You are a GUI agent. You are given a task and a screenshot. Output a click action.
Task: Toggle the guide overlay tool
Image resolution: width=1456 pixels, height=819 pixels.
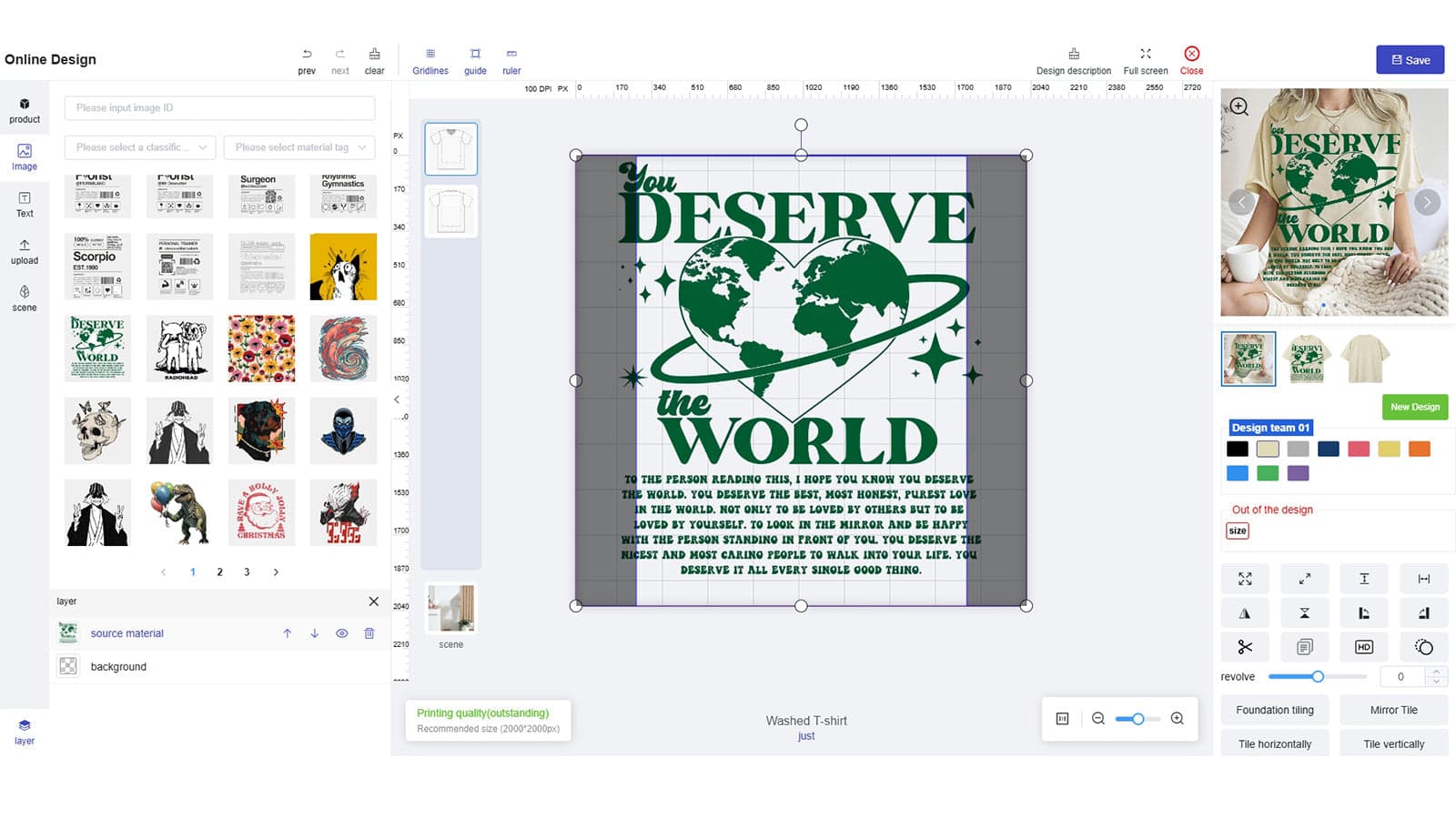(x=475, y=61)
